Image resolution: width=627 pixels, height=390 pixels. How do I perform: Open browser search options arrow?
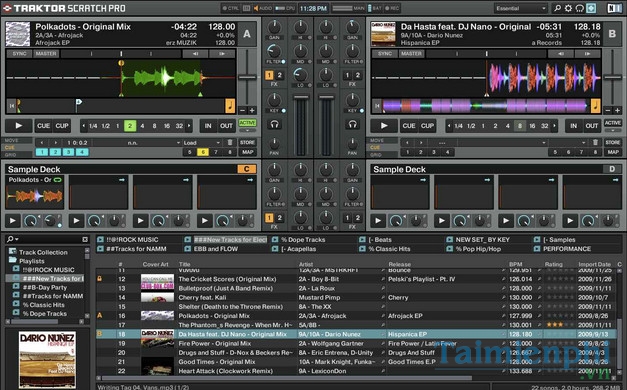coord(17,239)
